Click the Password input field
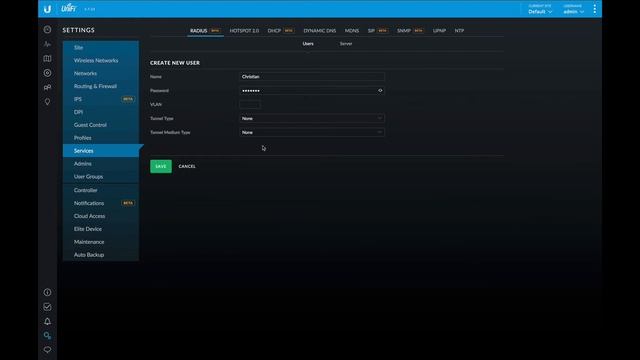 [x=311, y=91]
